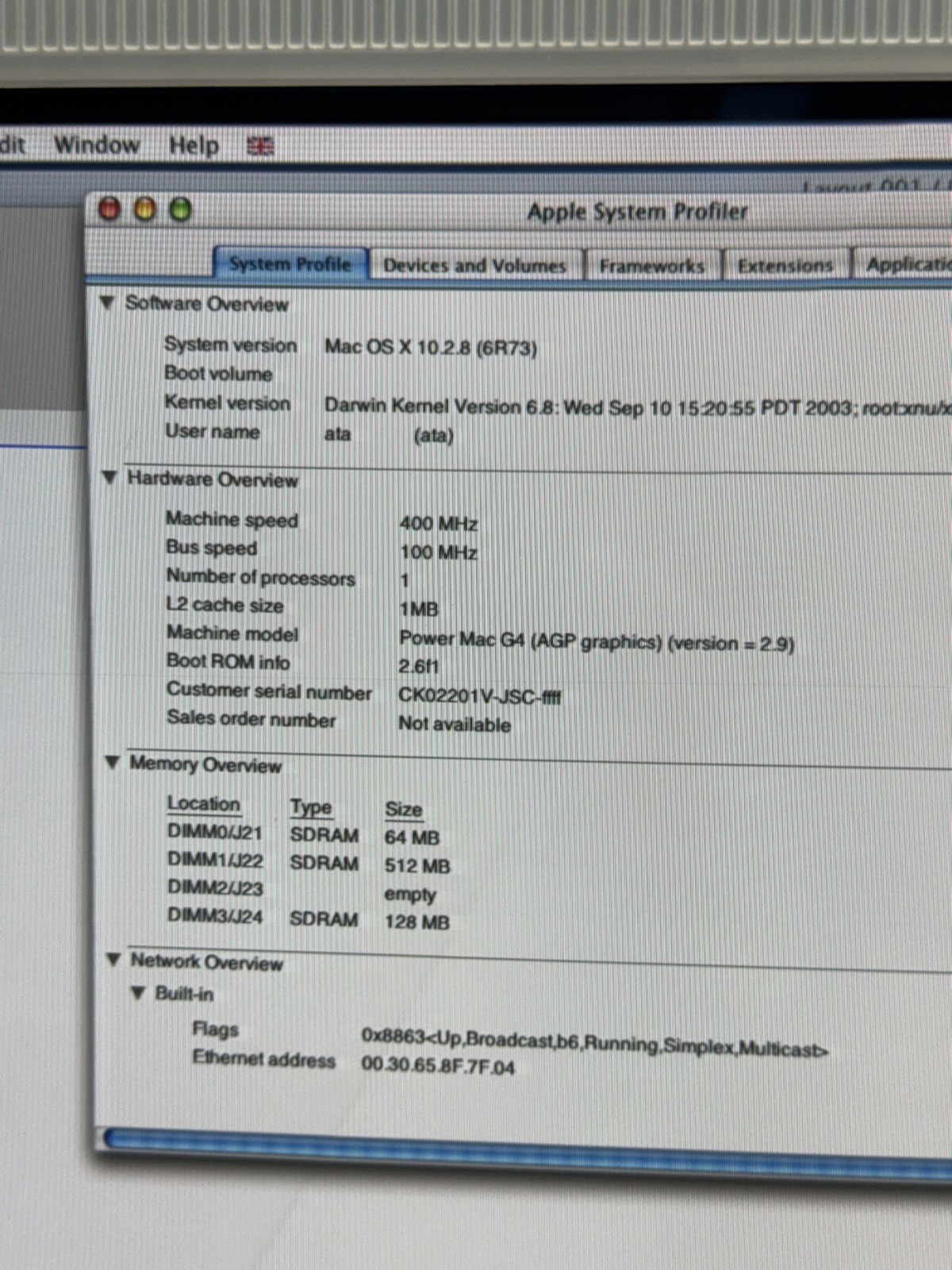Viewport: 952px width, 1270px height.
Task: Click the Size column header
Action: tap(404, 810)
